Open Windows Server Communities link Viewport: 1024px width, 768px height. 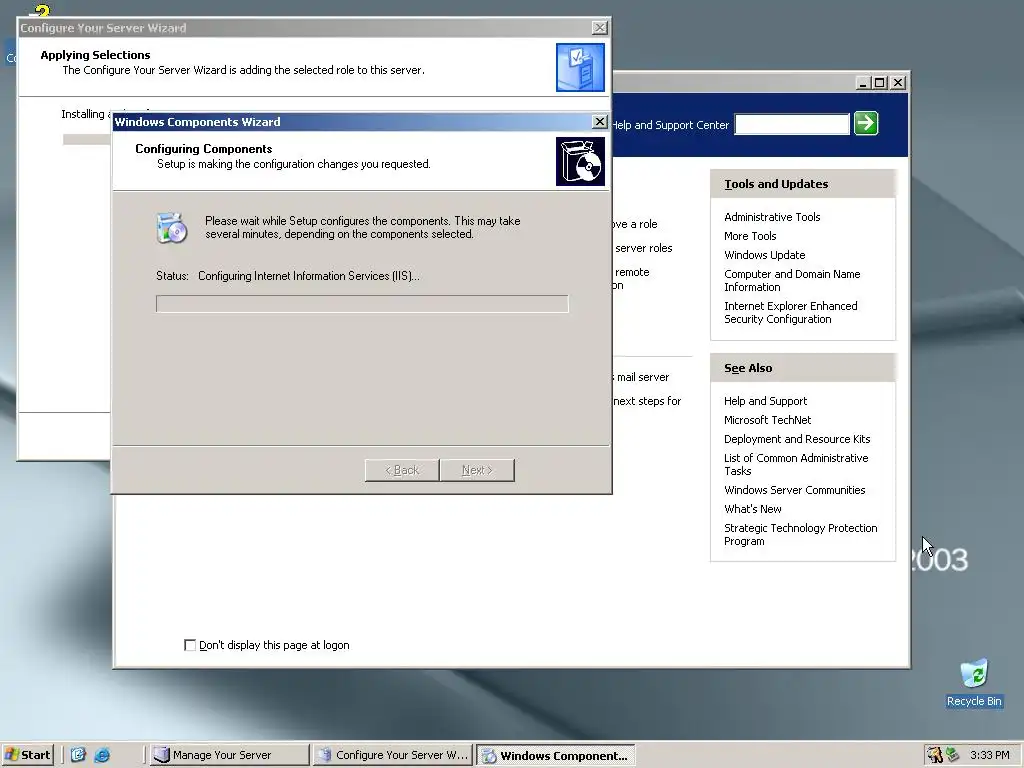tap(794, 490)
